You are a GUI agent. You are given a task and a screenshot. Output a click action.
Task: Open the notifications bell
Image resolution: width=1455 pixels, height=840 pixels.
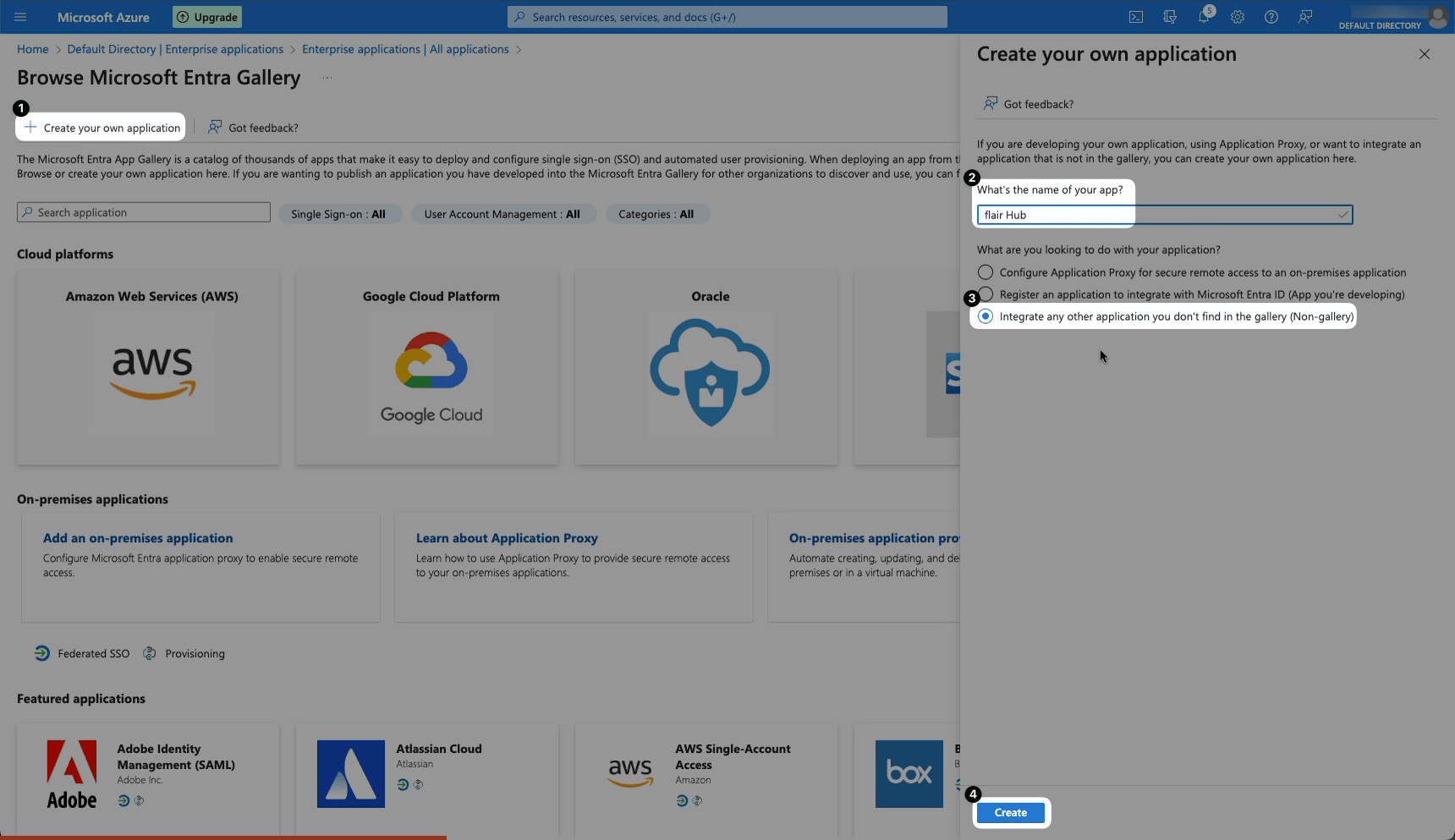point(1204,17)
